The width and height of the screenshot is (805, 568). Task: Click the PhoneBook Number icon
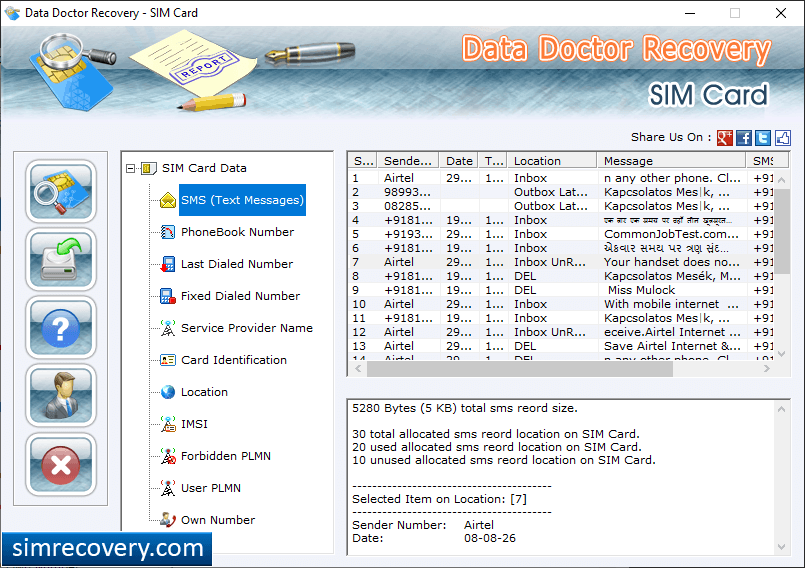[x=168, y=232]
